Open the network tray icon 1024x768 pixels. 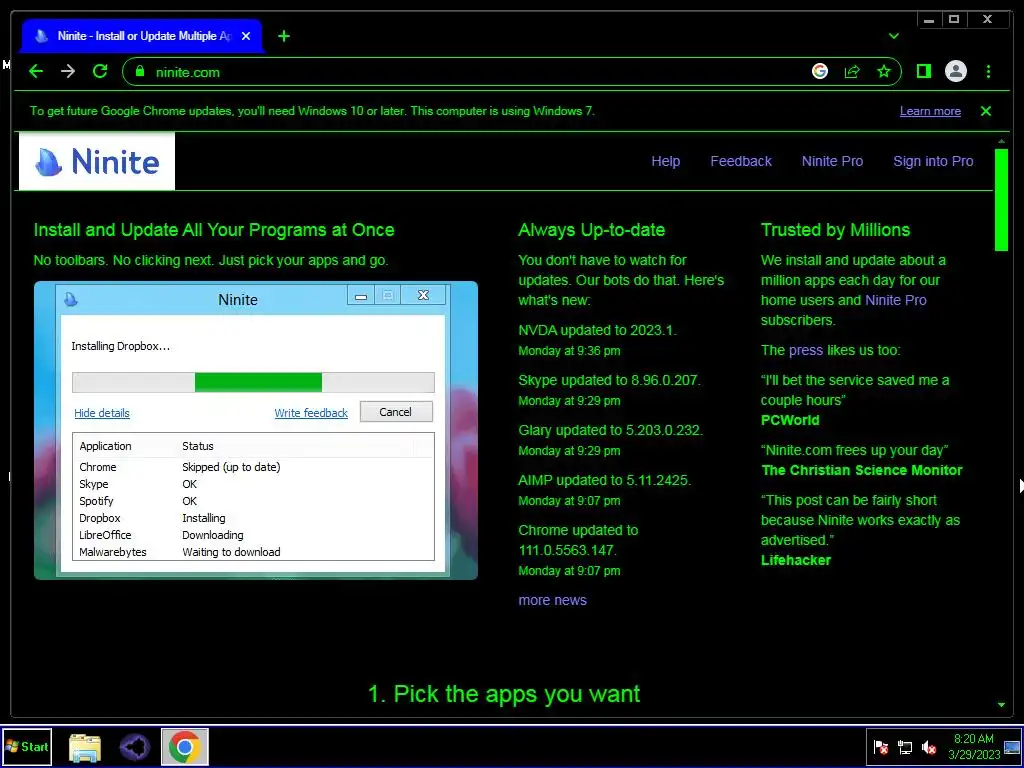pyautogui.click(x=904, y=747)
